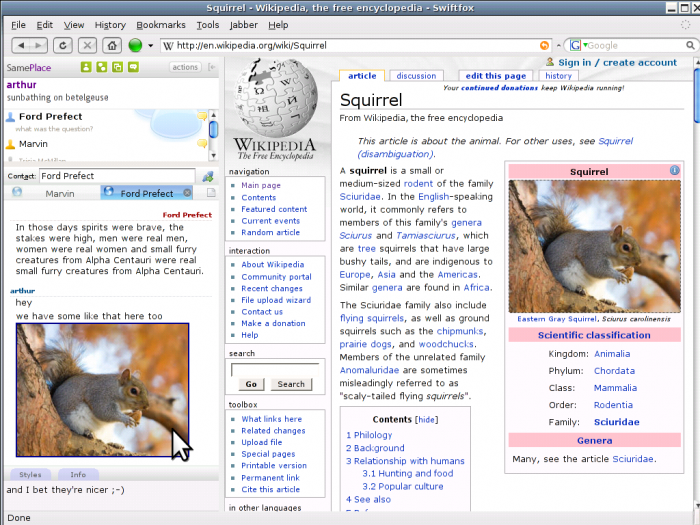Open the SamePlace actions dropdown
This screenshot has width=700, height=525.
(185, 67)
